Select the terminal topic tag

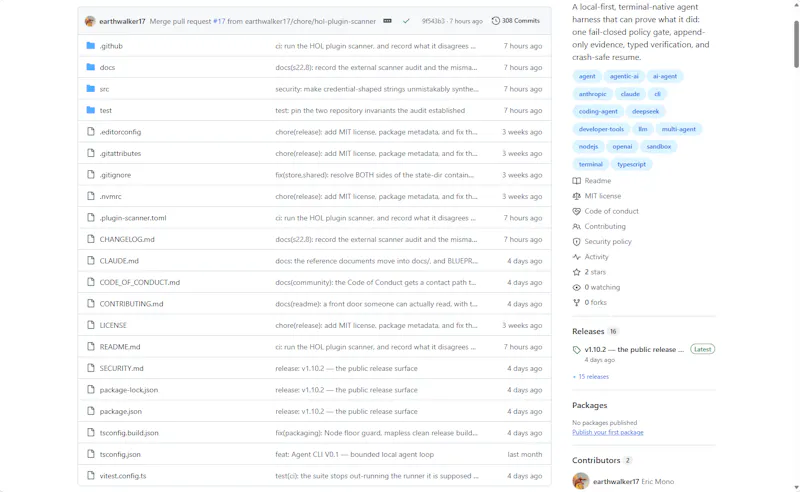[x=591, y=164]
